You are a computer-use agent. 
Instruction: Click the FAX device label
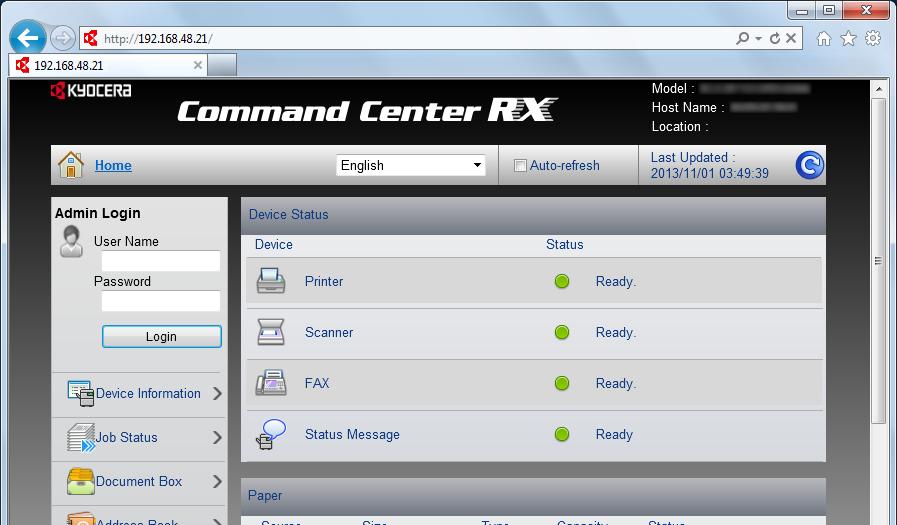317,383
